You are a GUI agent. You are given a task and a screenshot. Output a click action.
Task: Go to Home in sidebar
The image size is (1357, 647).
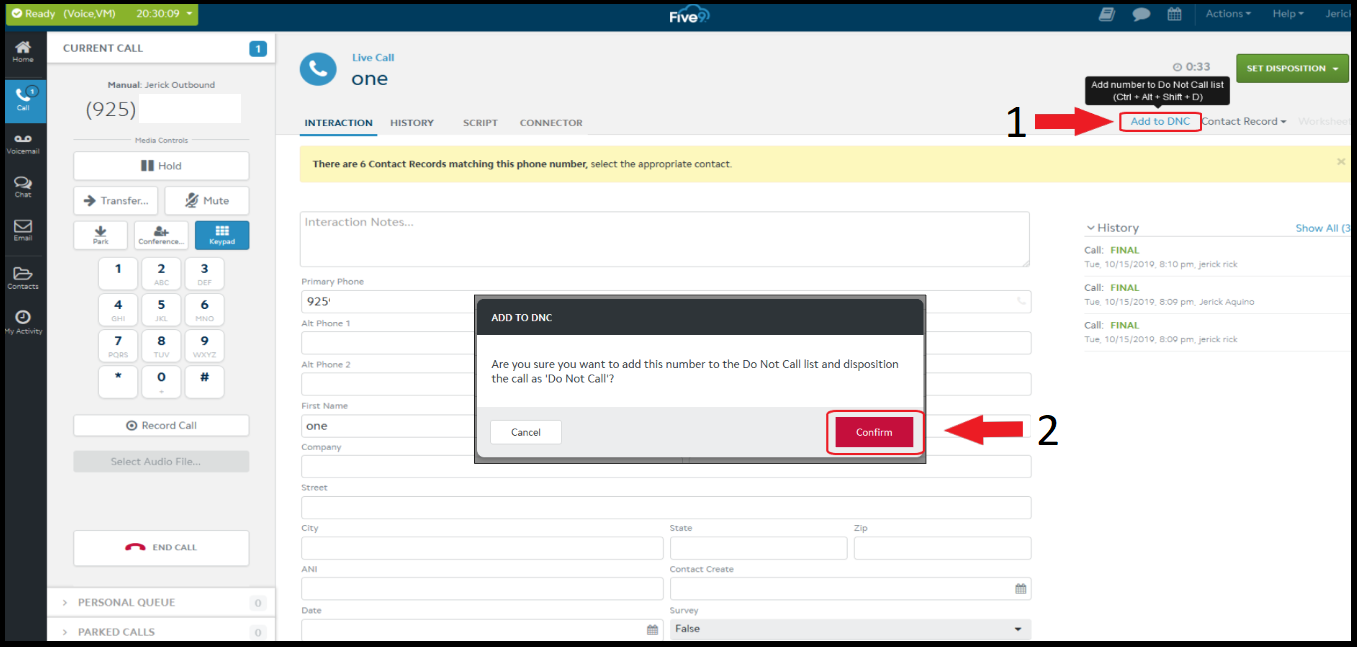(22, 52)
